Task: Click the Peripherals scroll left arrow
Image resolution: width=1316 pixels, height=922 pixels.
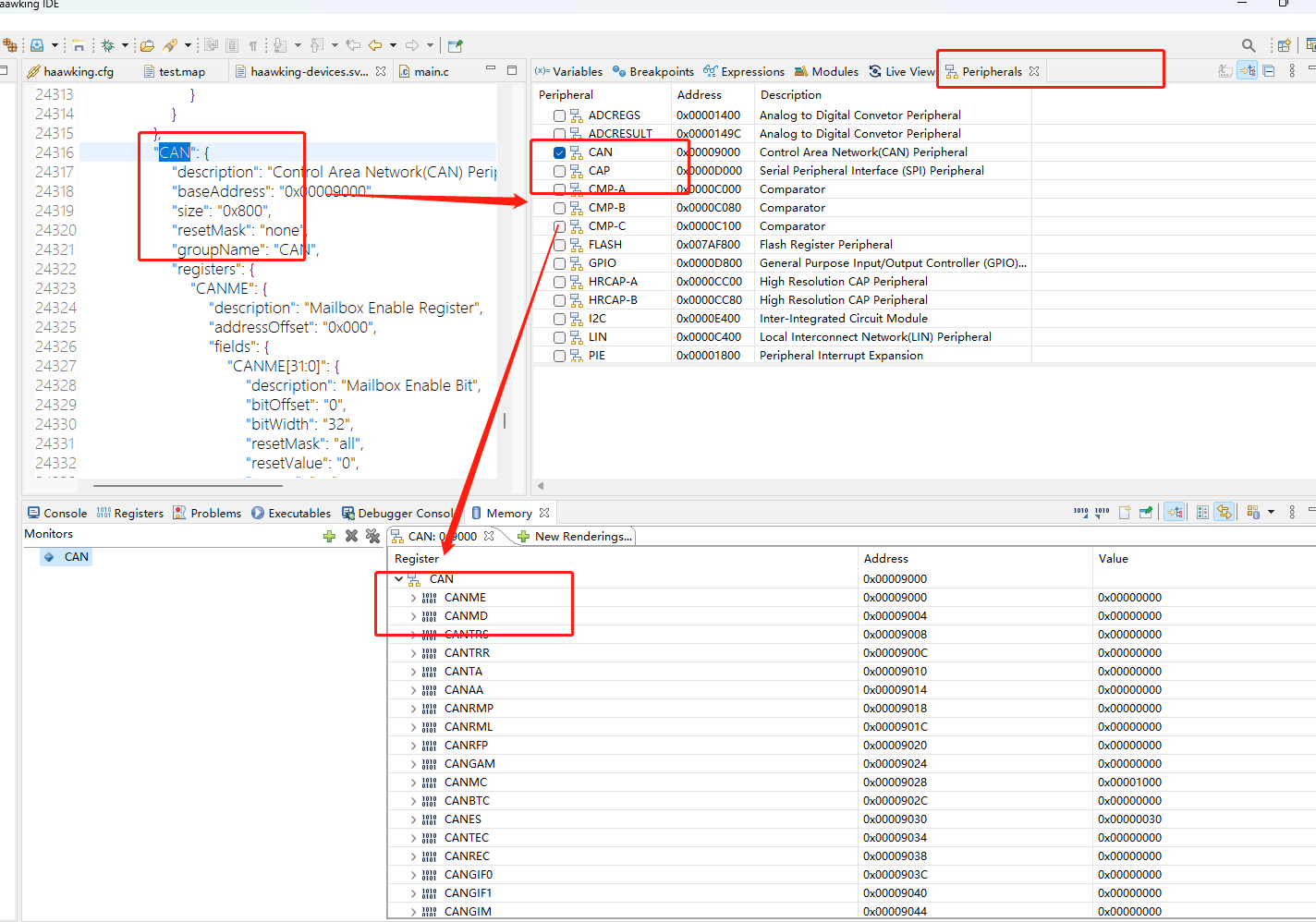Action: click(541, 485)
